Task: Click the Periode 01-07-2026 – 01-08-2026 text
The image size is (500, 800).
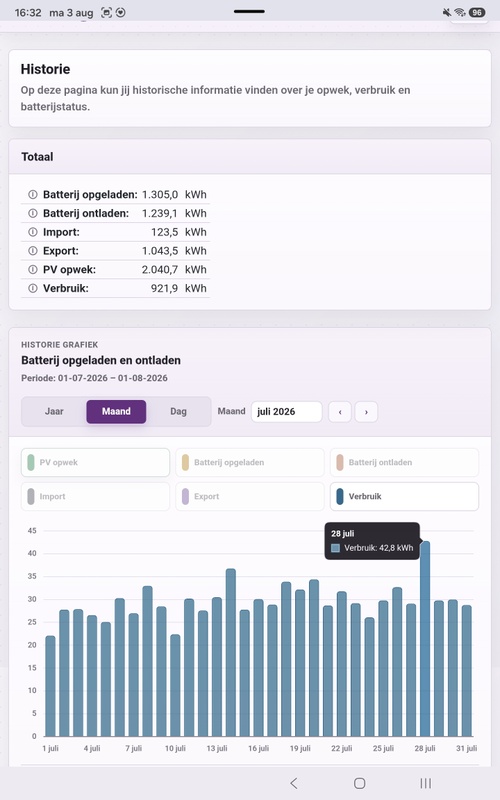Action: [94, 378]
